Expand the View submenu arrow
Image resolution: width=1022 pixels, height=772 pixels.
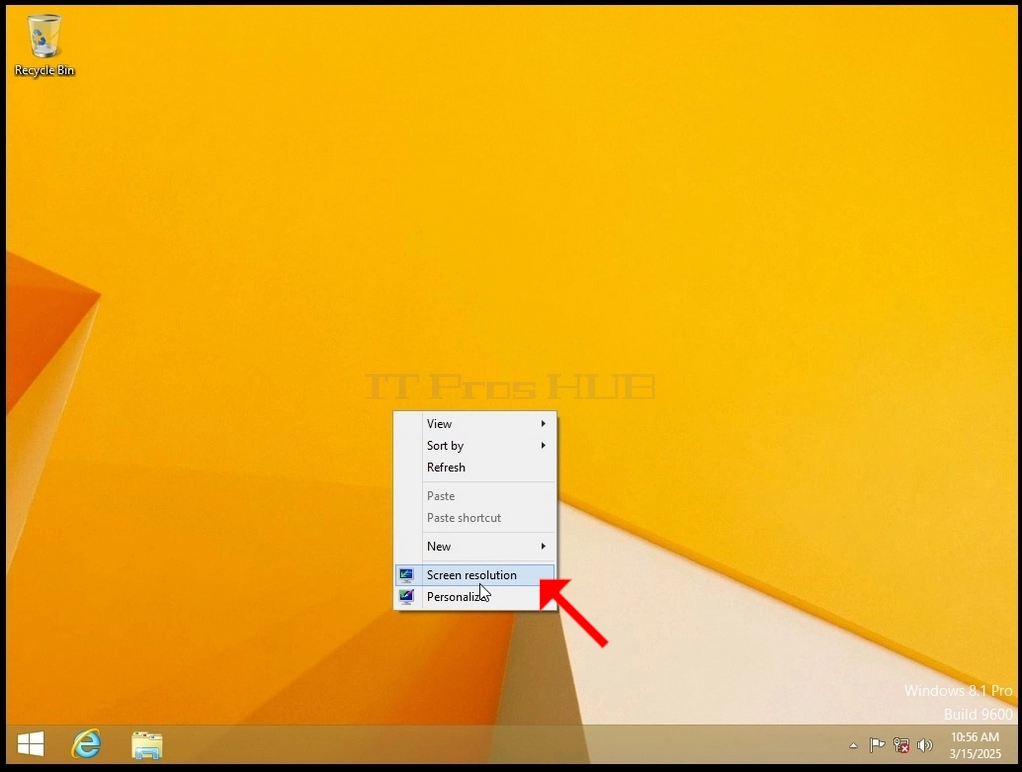(543, 424)
